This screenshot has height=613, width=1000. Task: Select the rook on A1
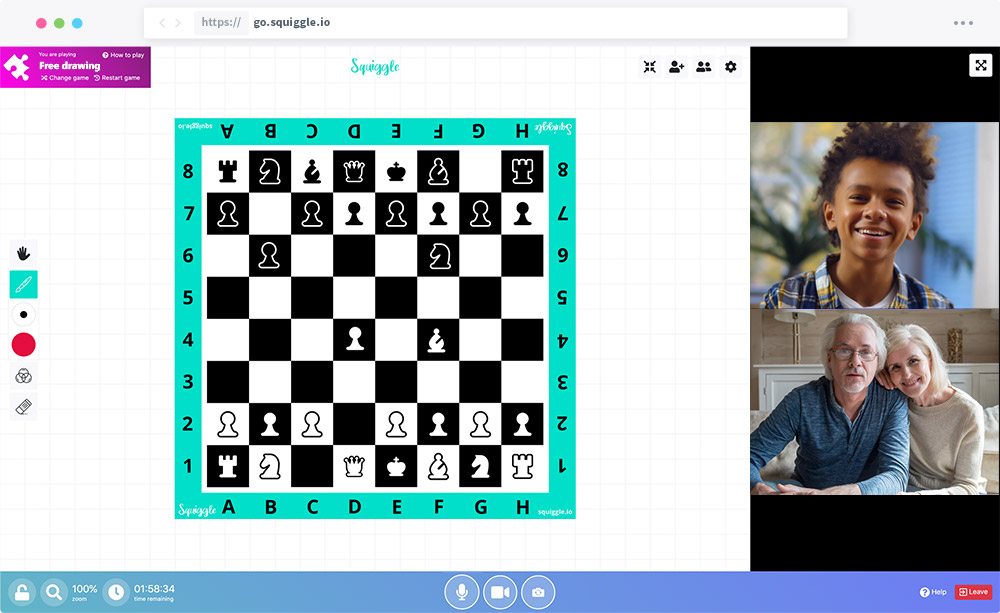click(228, 467)
